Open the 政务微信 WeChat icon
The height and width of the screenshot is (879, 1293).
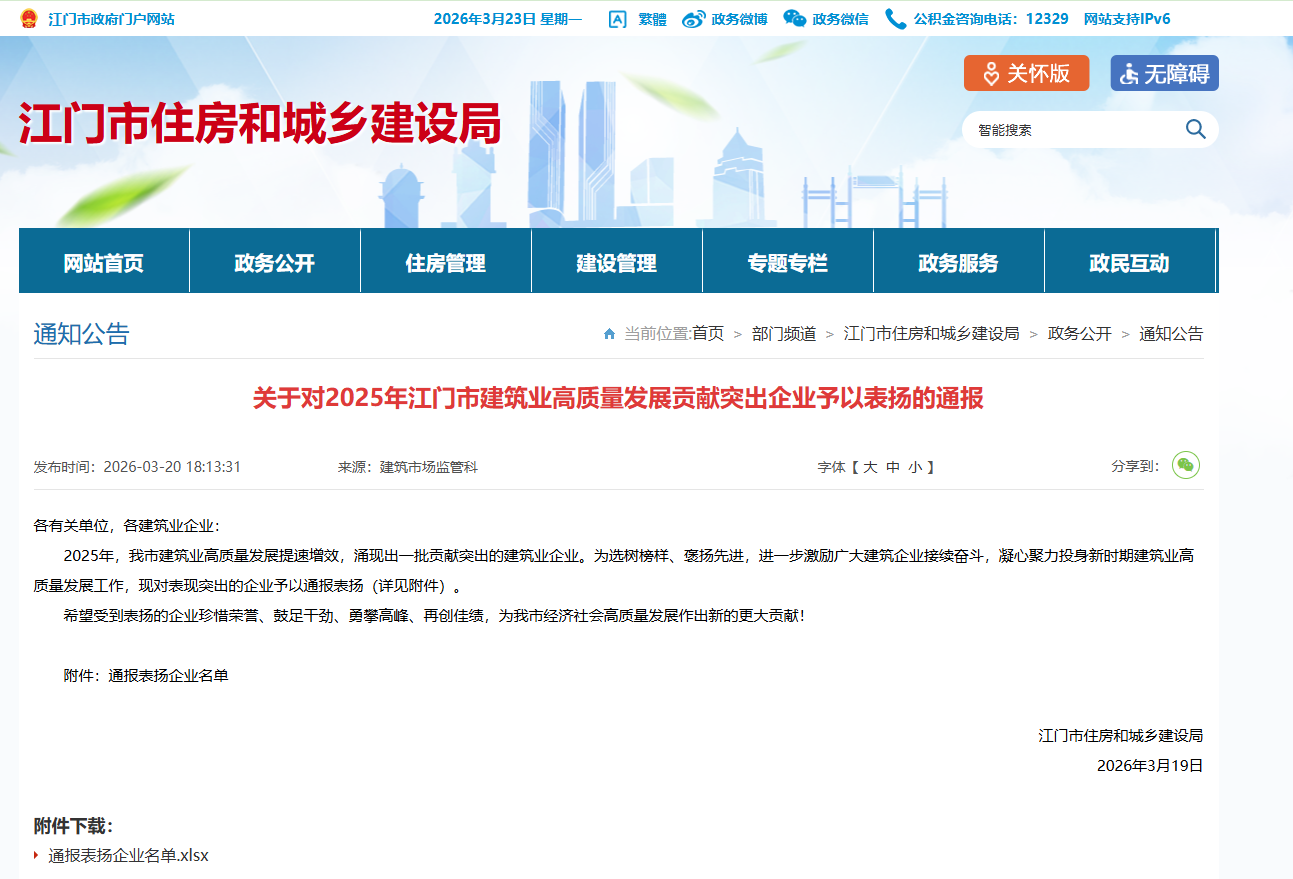coord(795,18)
